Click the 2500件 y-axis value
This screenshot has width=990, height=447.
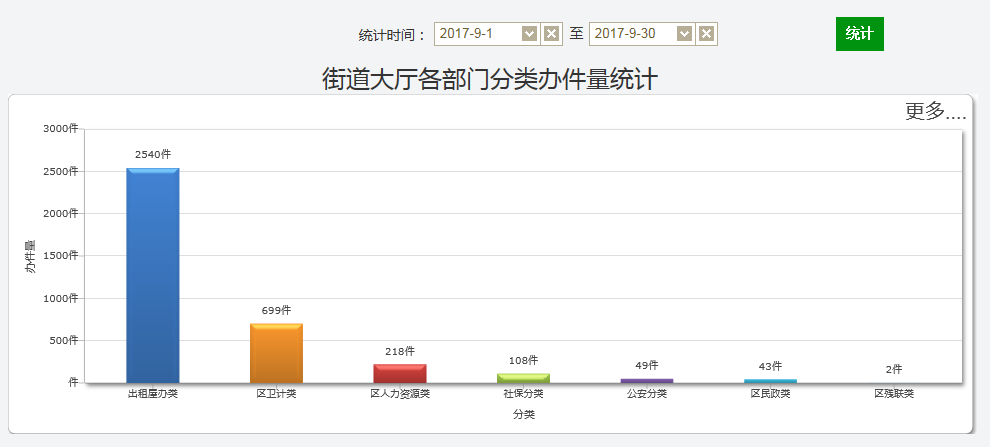61,171
